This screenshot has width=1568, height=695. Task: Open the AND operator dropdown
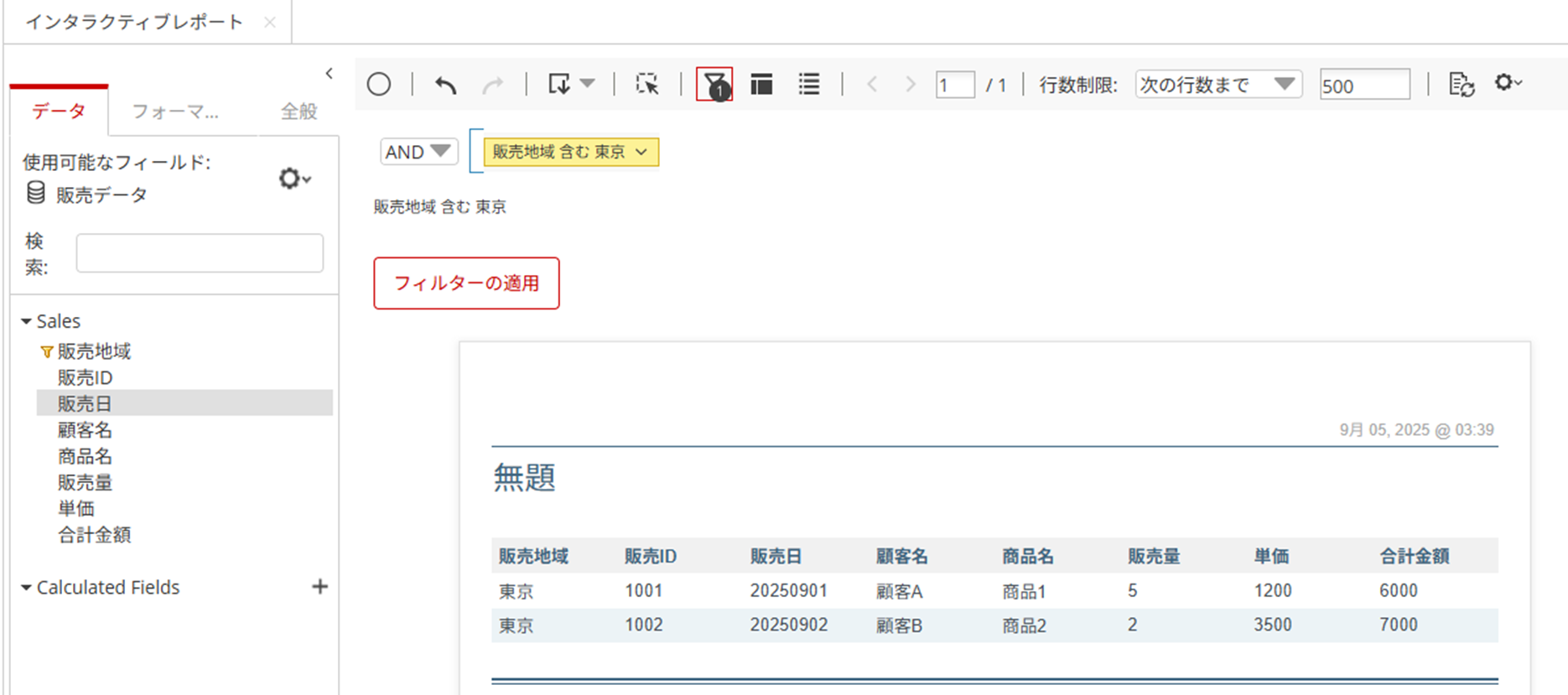click(x=418, y=152)
